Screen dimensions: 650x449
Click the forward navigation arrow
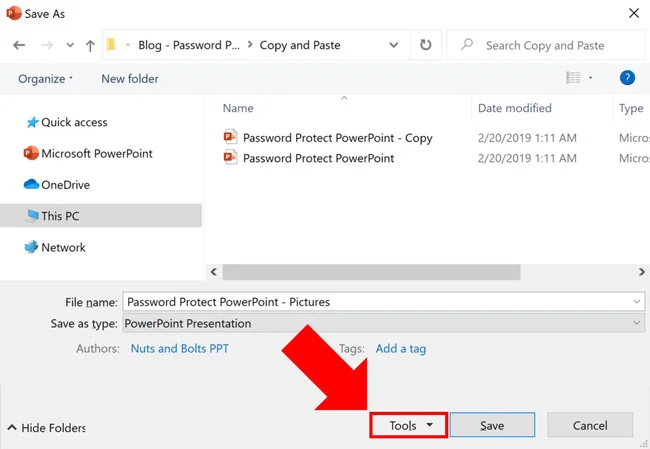[47, 45]
